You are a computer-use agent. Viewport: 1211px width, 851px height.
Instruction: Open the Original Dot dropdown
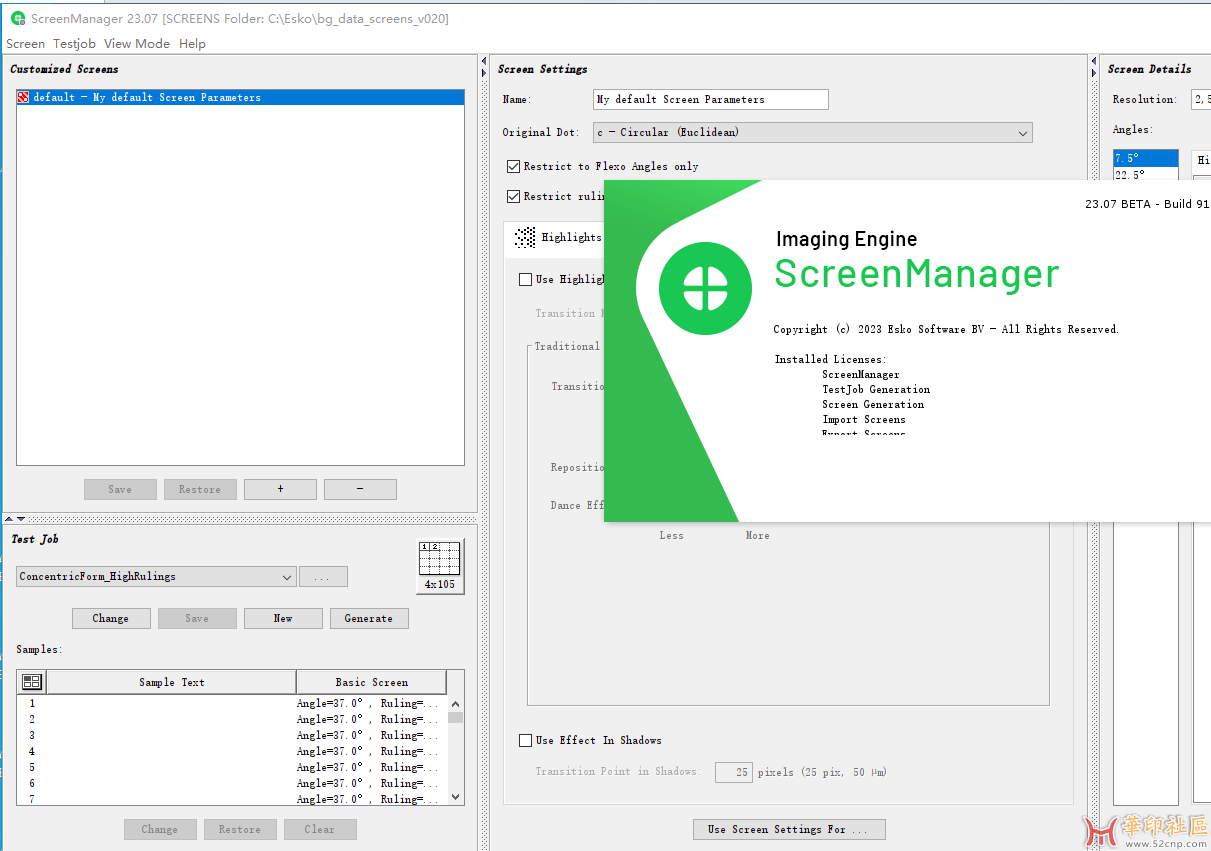pyautogui.click(x=813, y=132)
